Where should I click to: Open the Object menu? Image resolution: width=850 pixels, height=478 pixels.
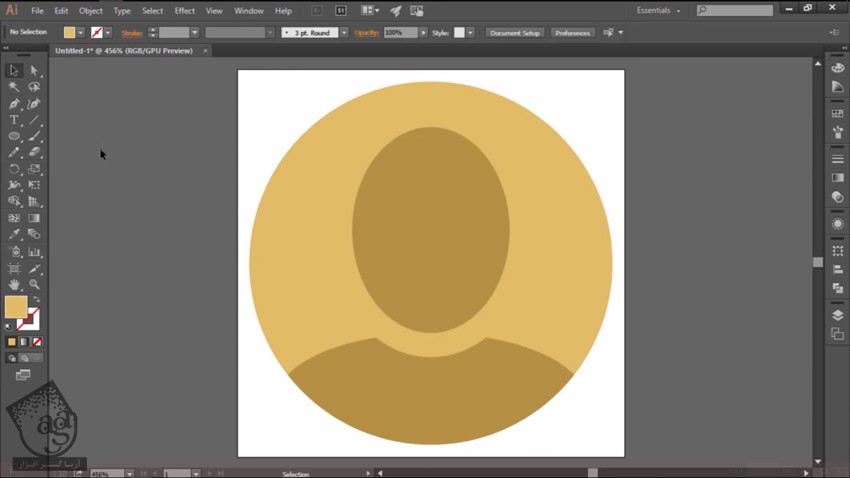[x=91, y=10]
